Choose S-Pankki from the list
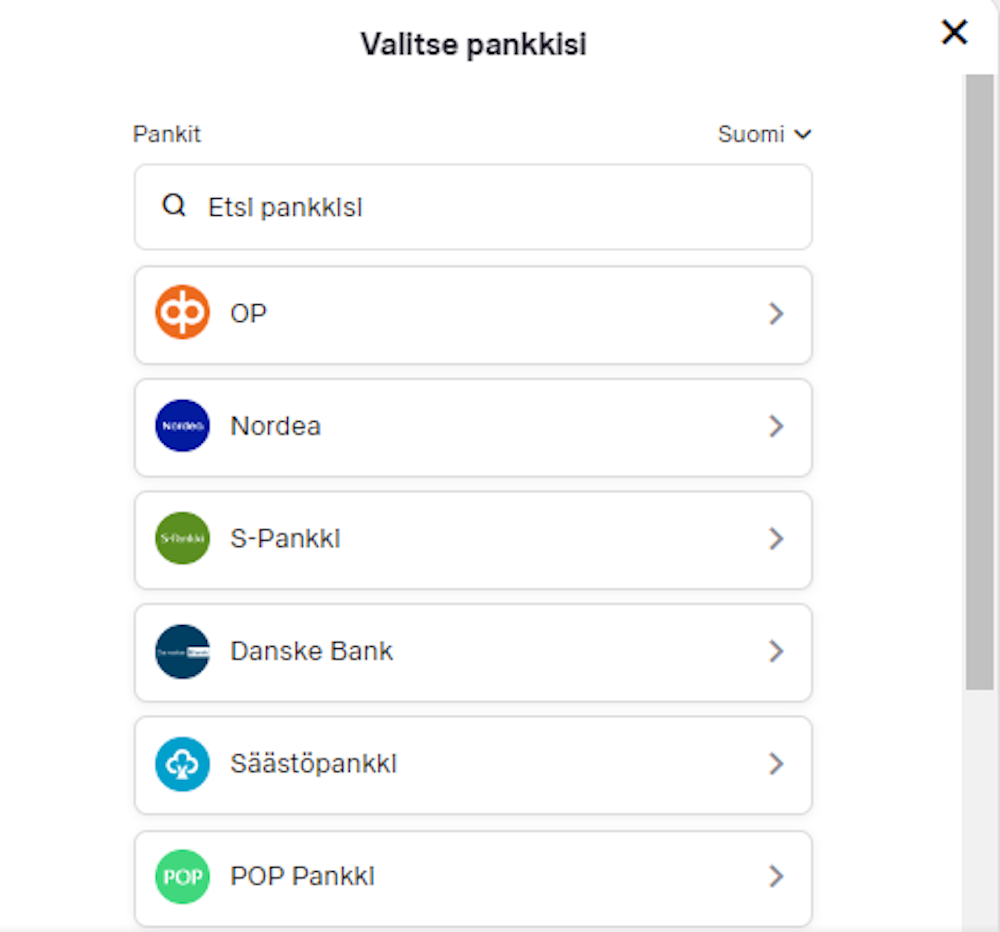Viewport: 1000px width, 932px height. click(x=473, y=539)
